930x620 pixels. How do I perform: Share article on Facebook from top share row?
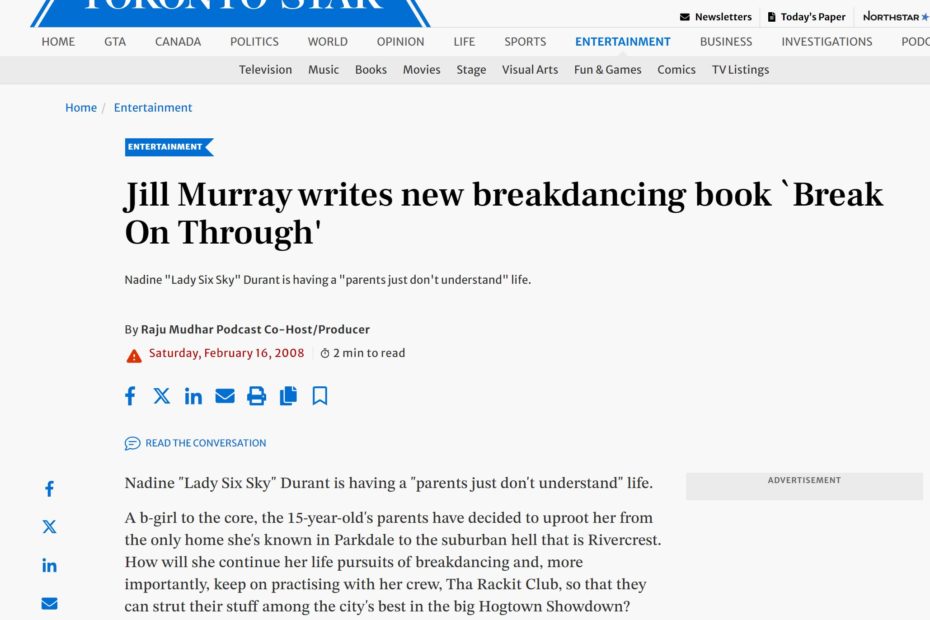point(130,396)
